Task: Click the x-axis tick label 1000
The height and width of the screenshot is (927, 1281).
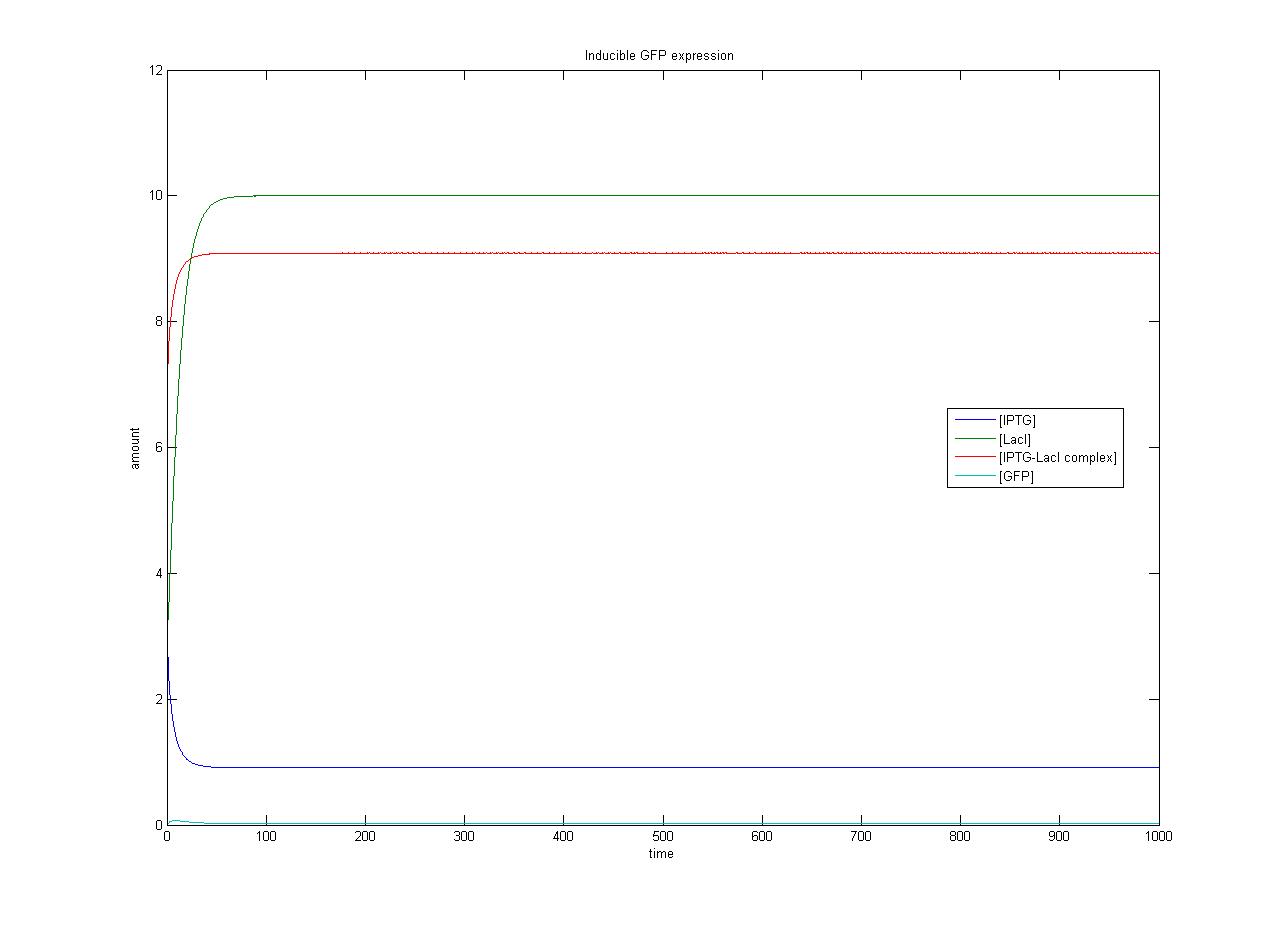Action: click(1158, 837)
